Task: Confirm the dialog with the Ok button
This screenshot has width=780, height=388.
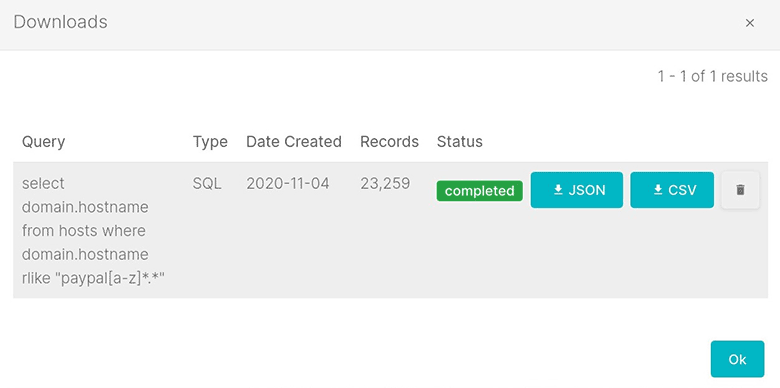Action: (737, 359)
